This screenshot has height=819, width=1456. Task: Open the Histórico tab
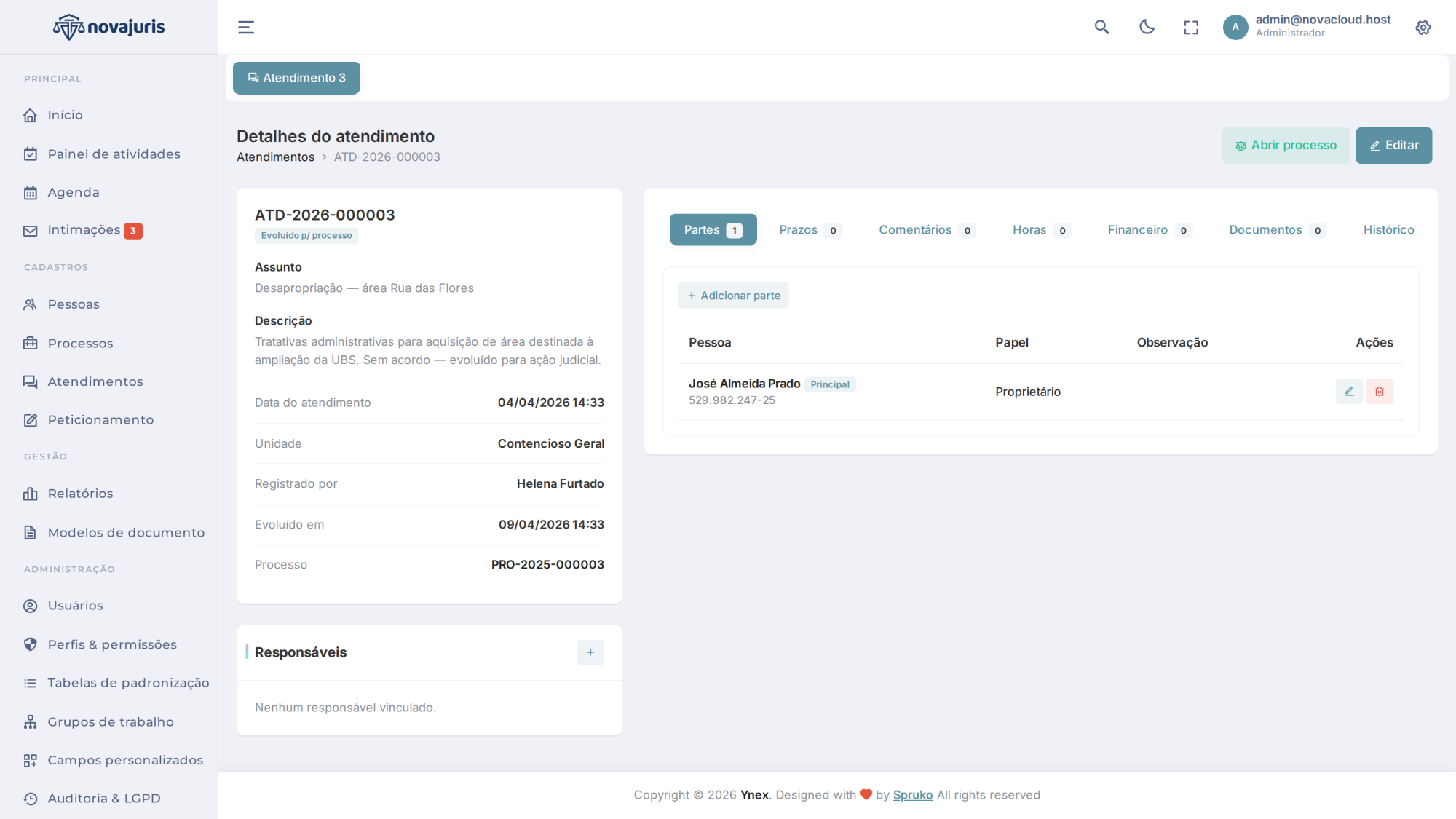coord(1388,230)
